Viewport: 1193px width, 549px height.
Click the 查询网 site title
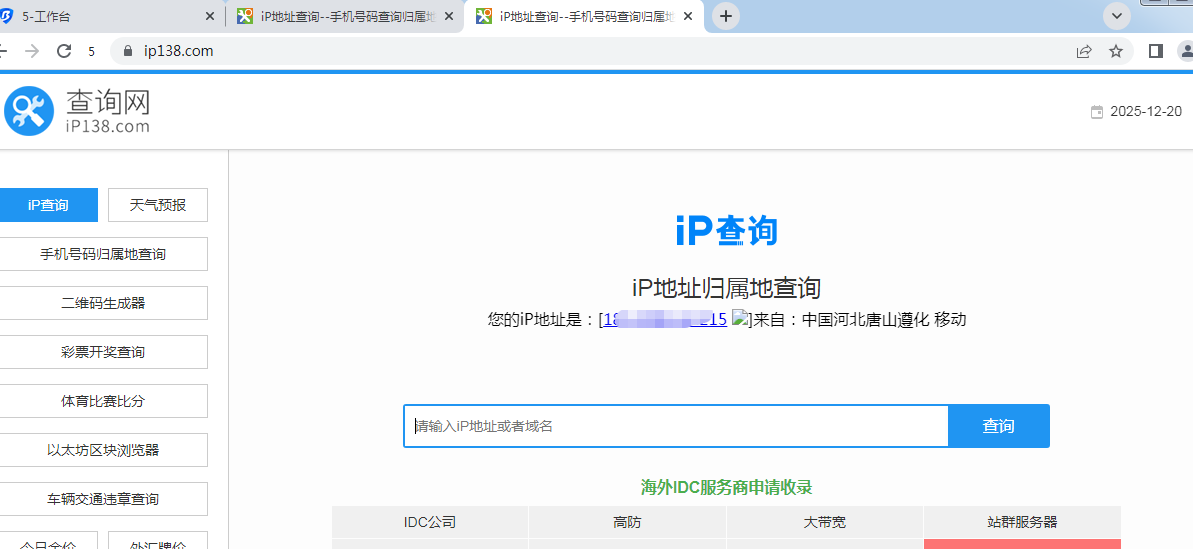point(108,102)
